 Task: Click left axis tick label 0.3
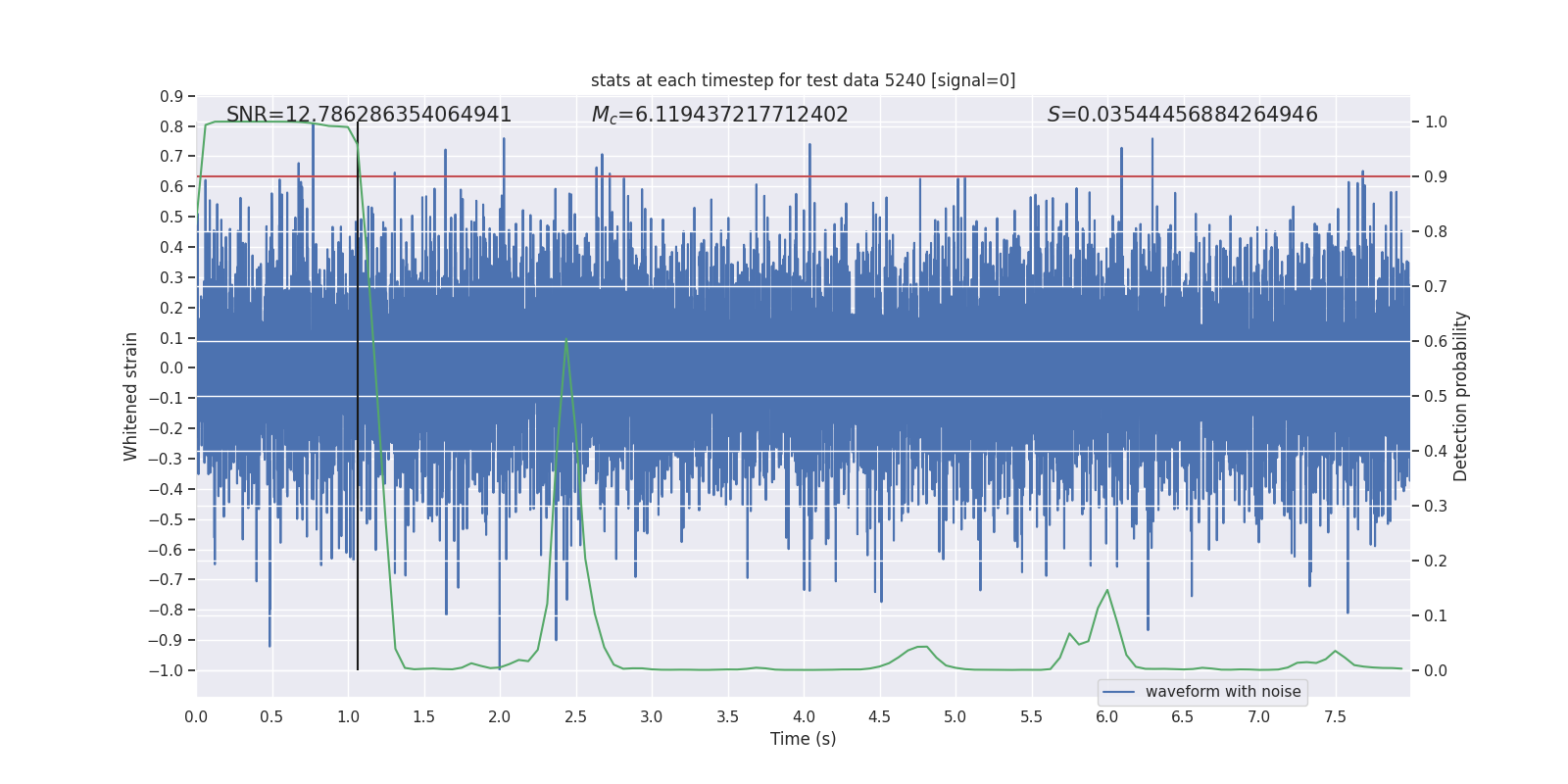coord(171,277)
